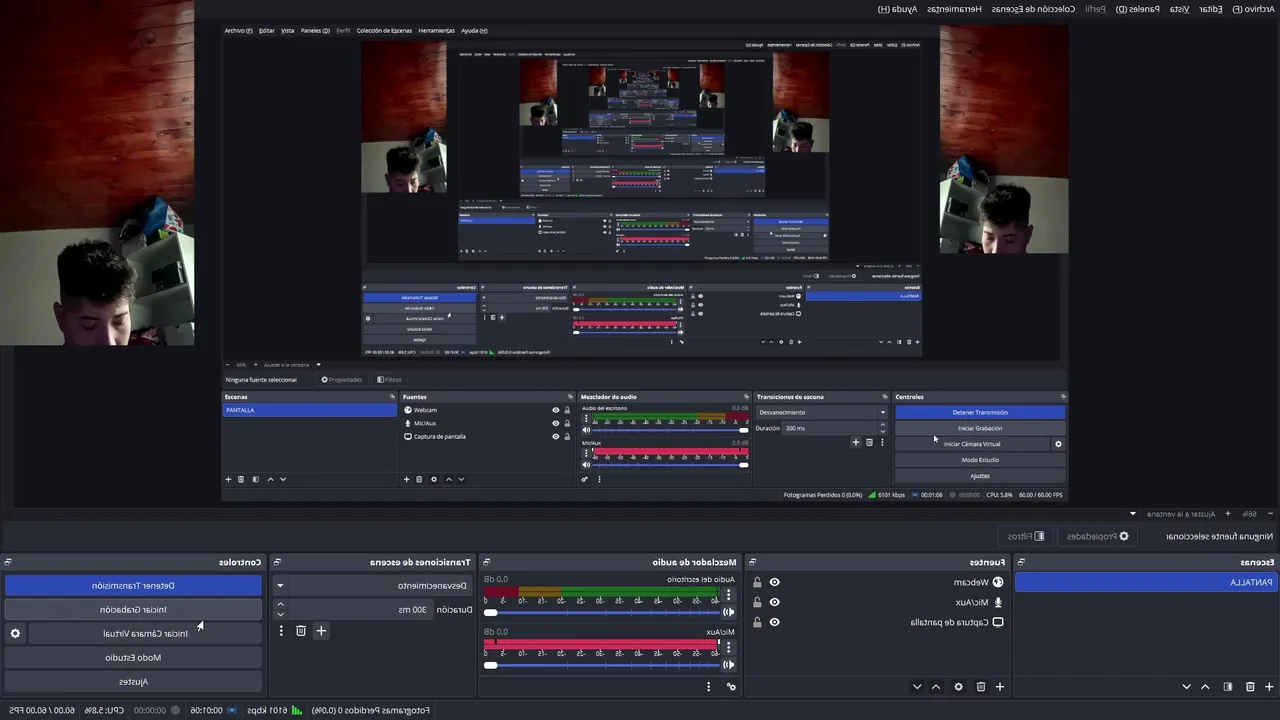This screenshot has width=1280, height=720.
Task: Undock the Transiciones de escena panel
Action: click(277, 562)
